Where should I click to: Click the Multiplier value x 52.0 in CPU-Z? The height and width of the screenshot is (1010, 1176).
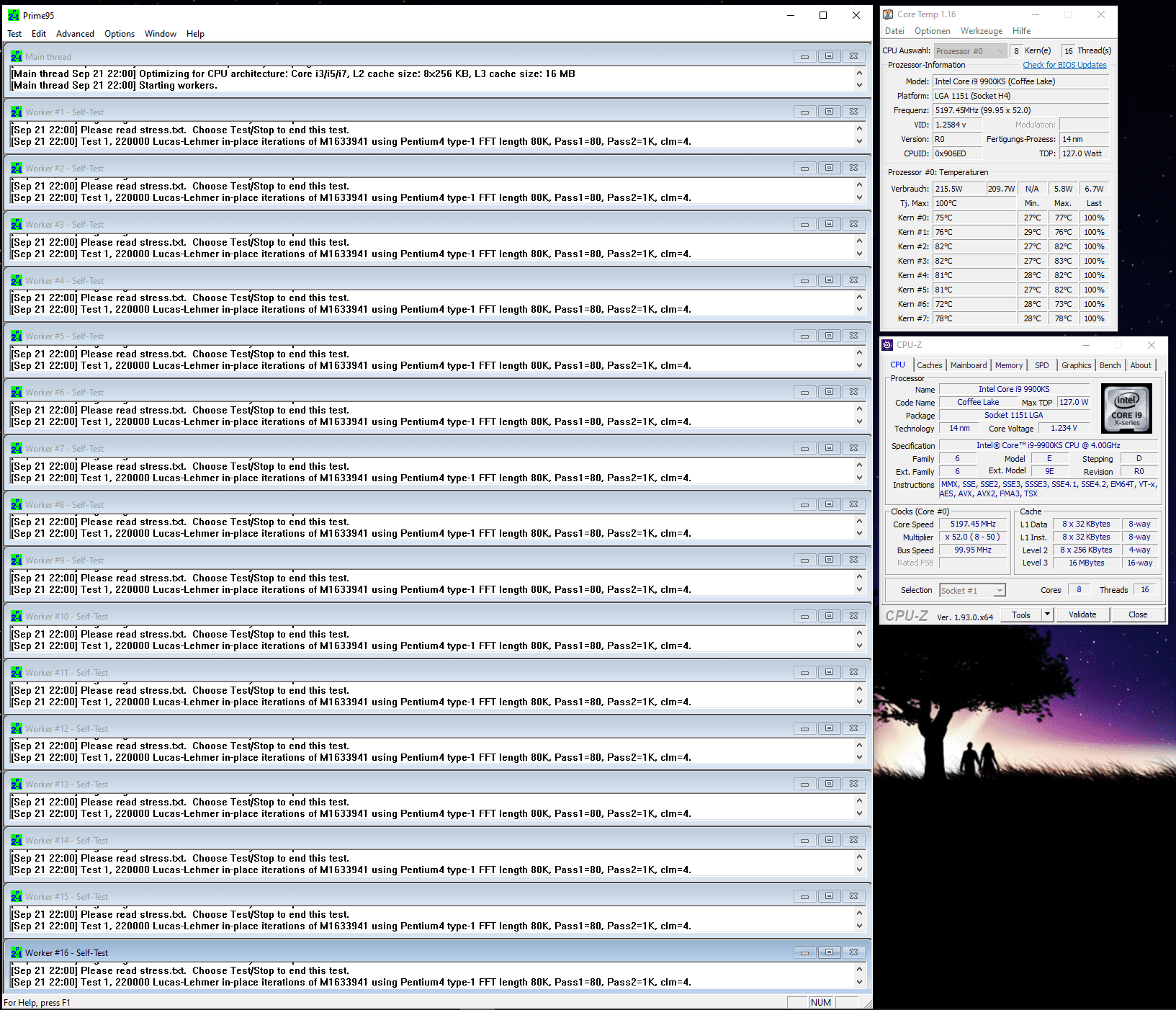[973, 537]
